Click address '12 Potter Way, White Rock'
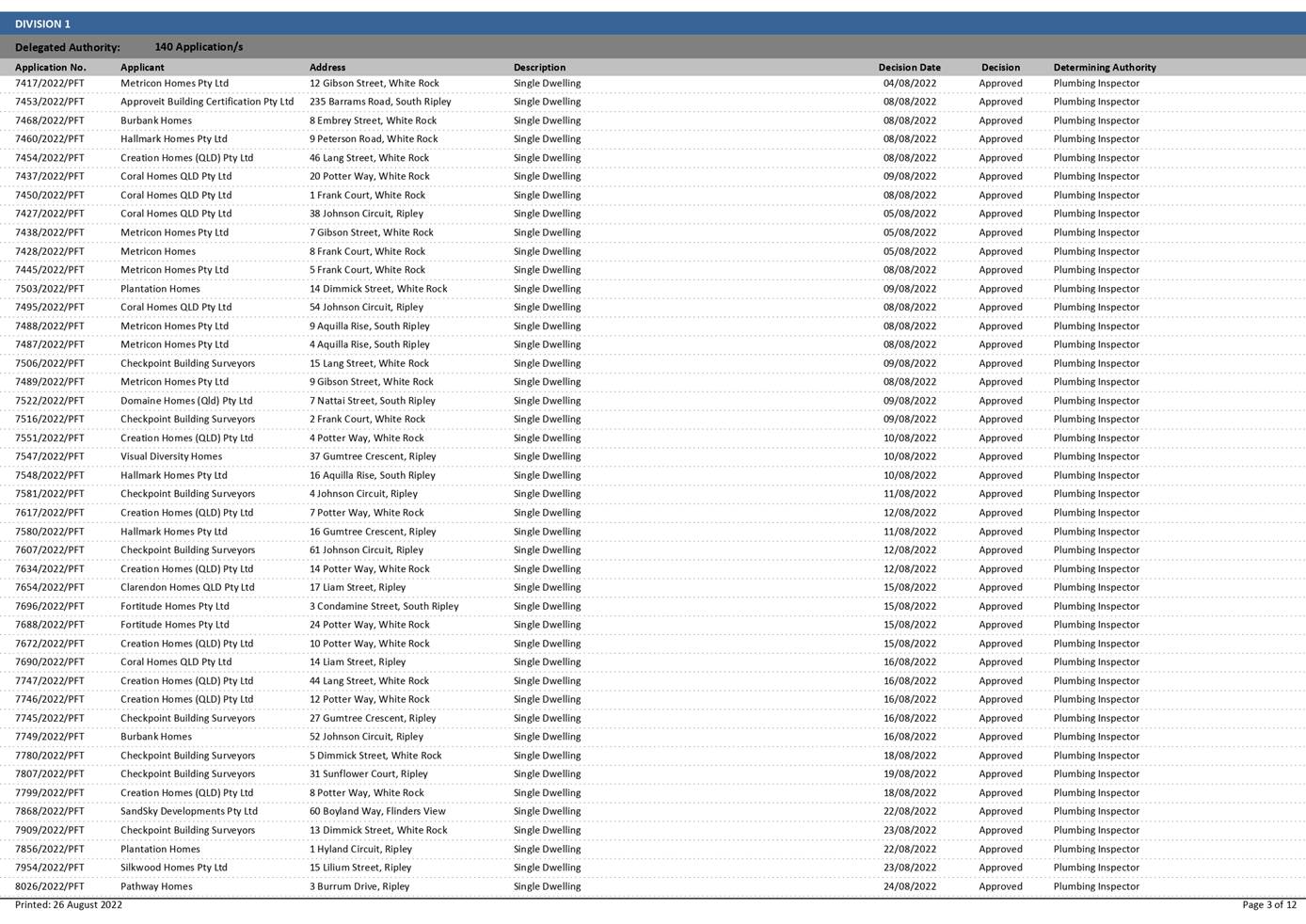 pos(370,699)
